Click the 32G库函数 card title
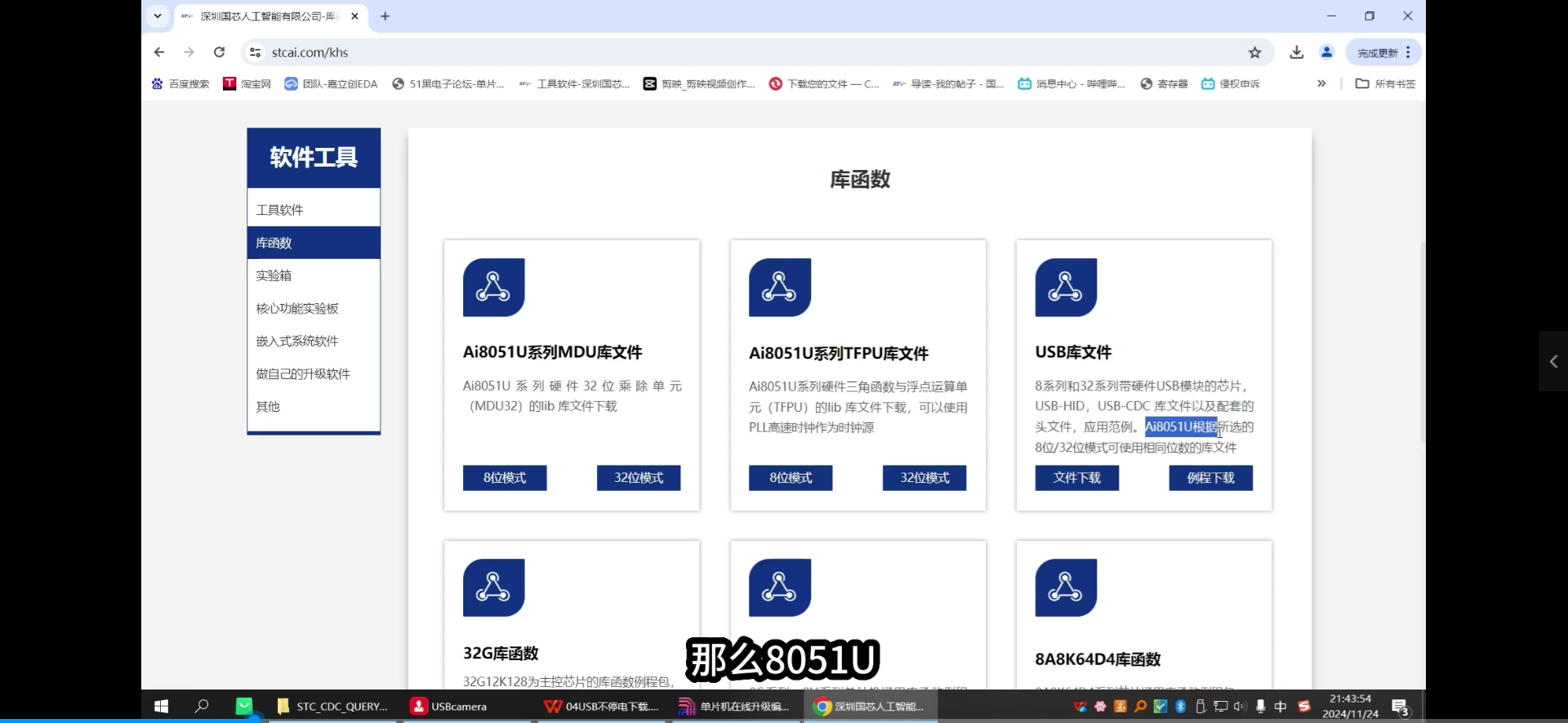Image resolution: width=1568 pixels, height=723 pixels. (501, 653)
